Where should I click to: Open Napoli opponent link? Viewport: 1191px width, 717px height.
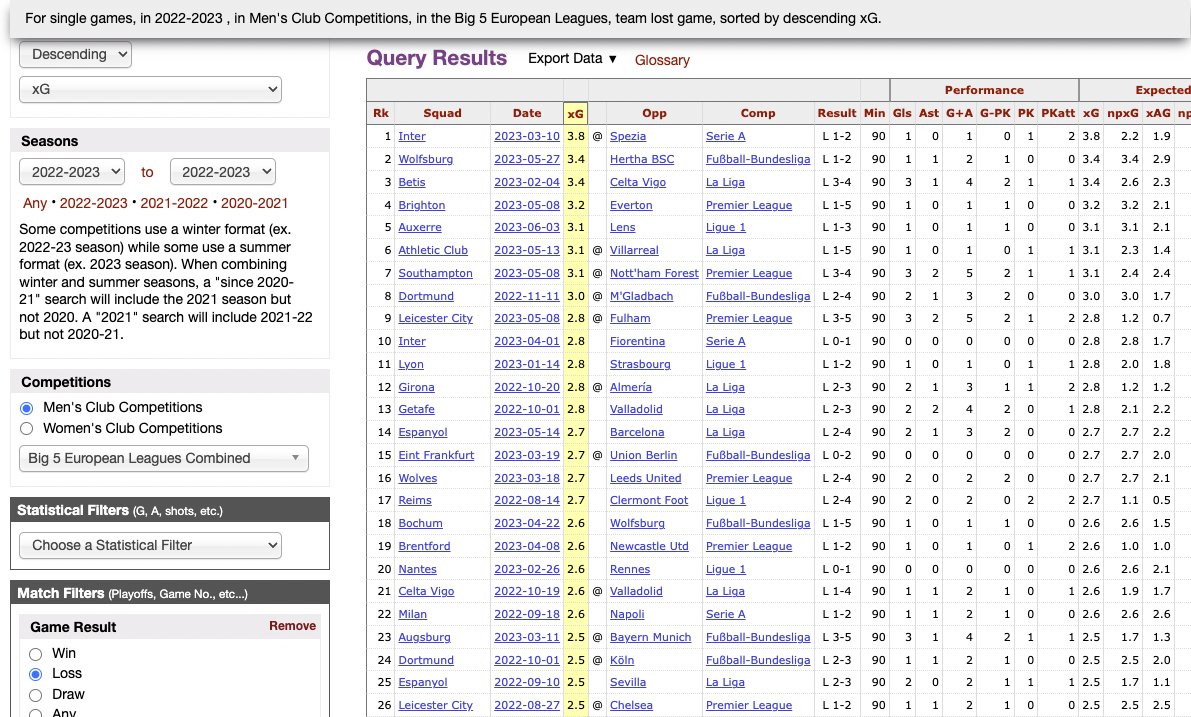pyautogui.click(x=627, y=614)
